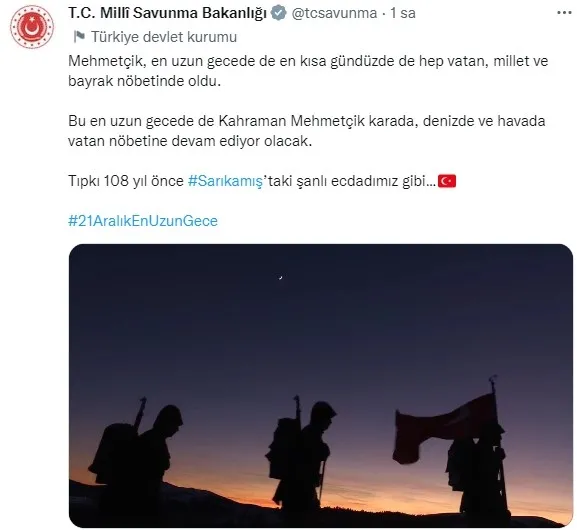Image resolution: width=577 pixels, height=530 pixels.
Task: Click the first tweet paragraph about Mehmetçik
Action: point(308,71)
